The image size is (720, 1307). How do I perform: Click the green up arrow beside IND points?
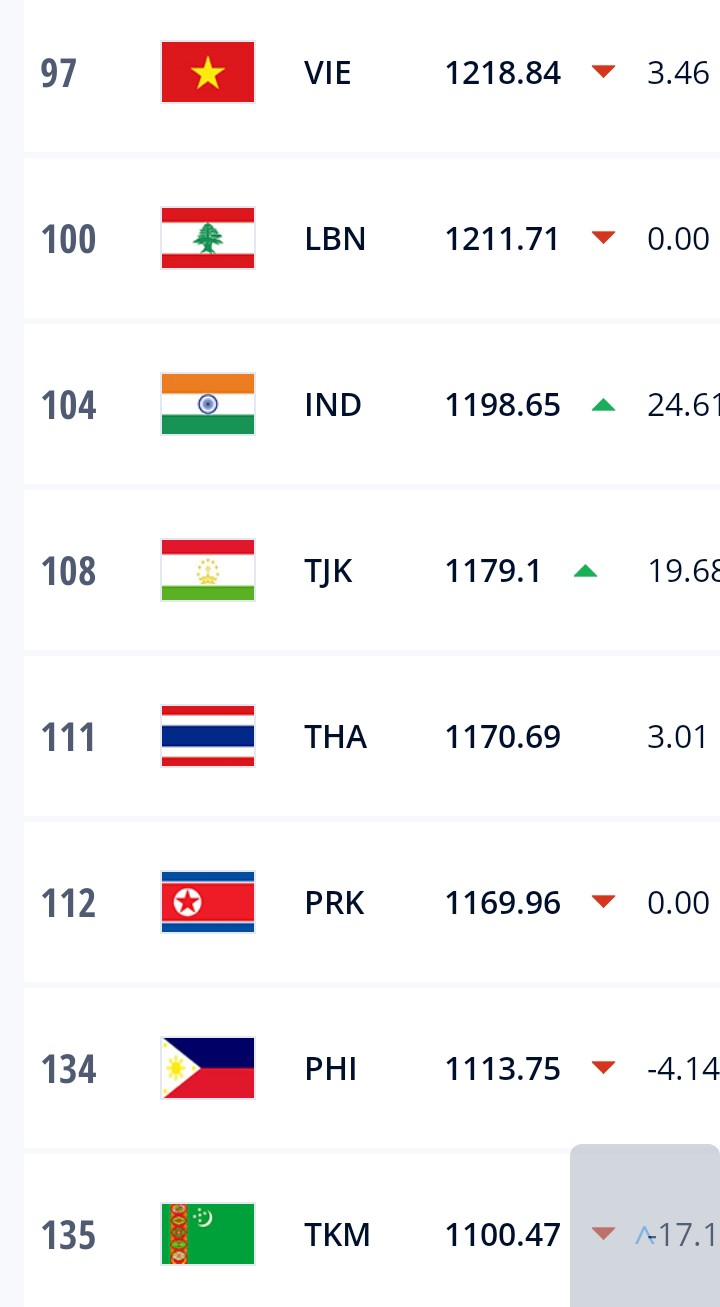click(603, 405)
